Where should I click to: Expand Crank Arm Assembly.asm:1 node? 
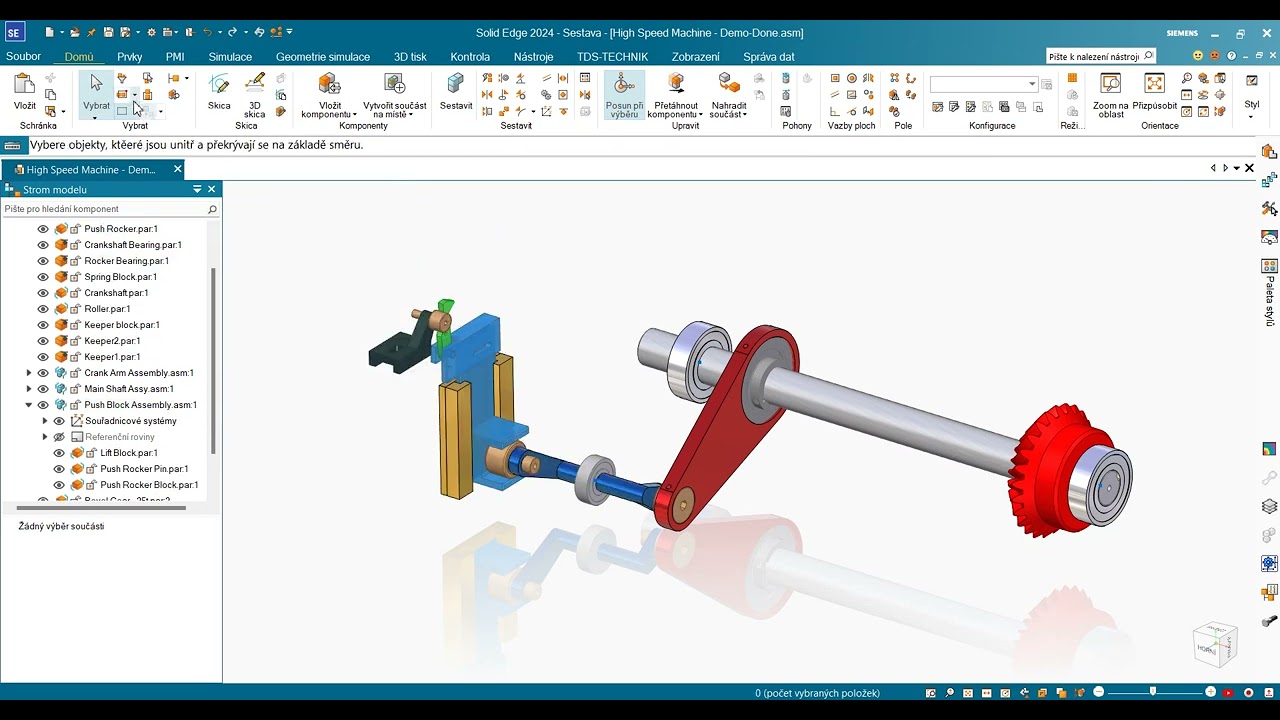click(29, 373)
